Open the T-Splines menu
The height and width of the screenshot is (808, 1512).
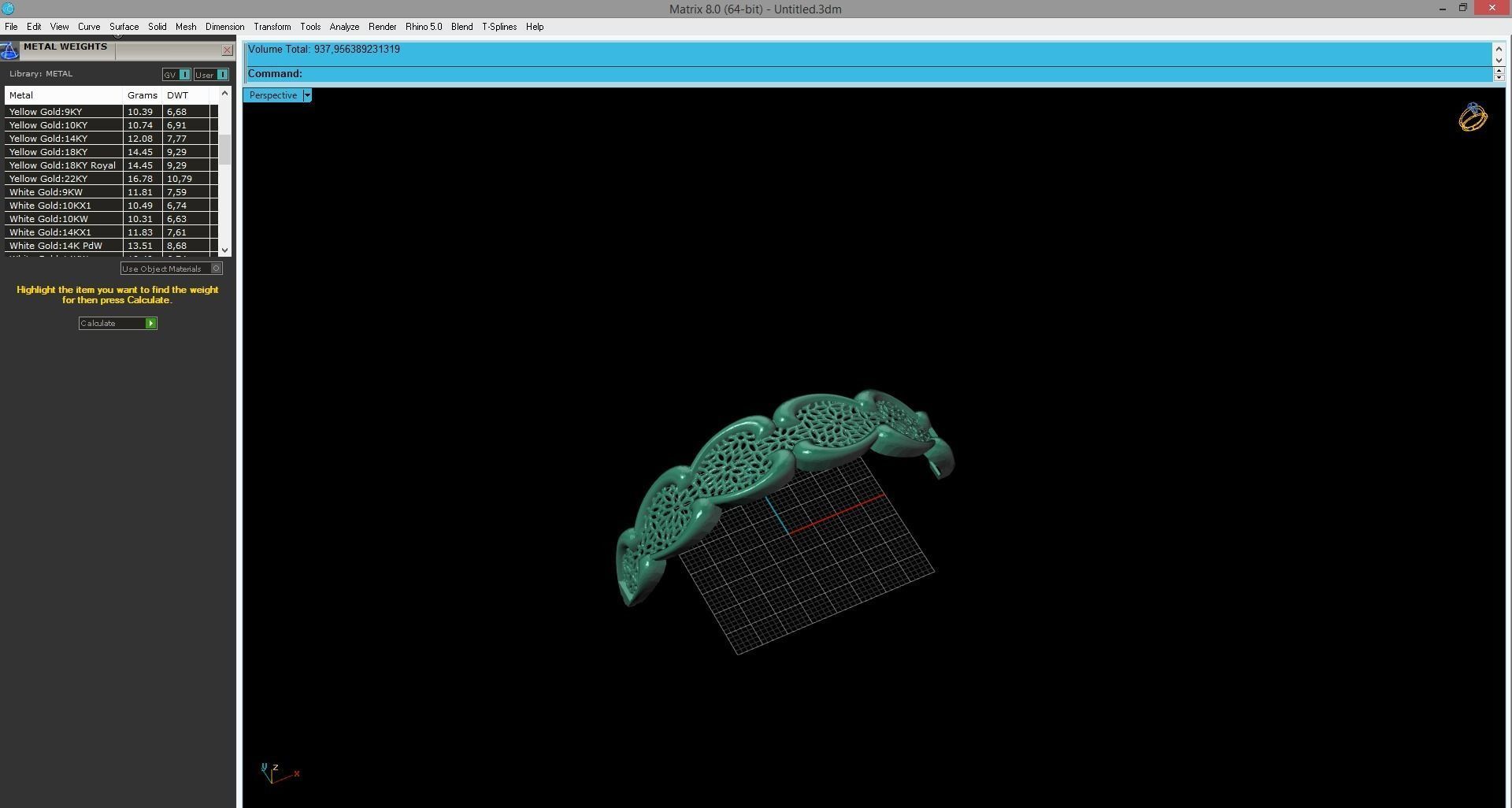click(499, 27)
